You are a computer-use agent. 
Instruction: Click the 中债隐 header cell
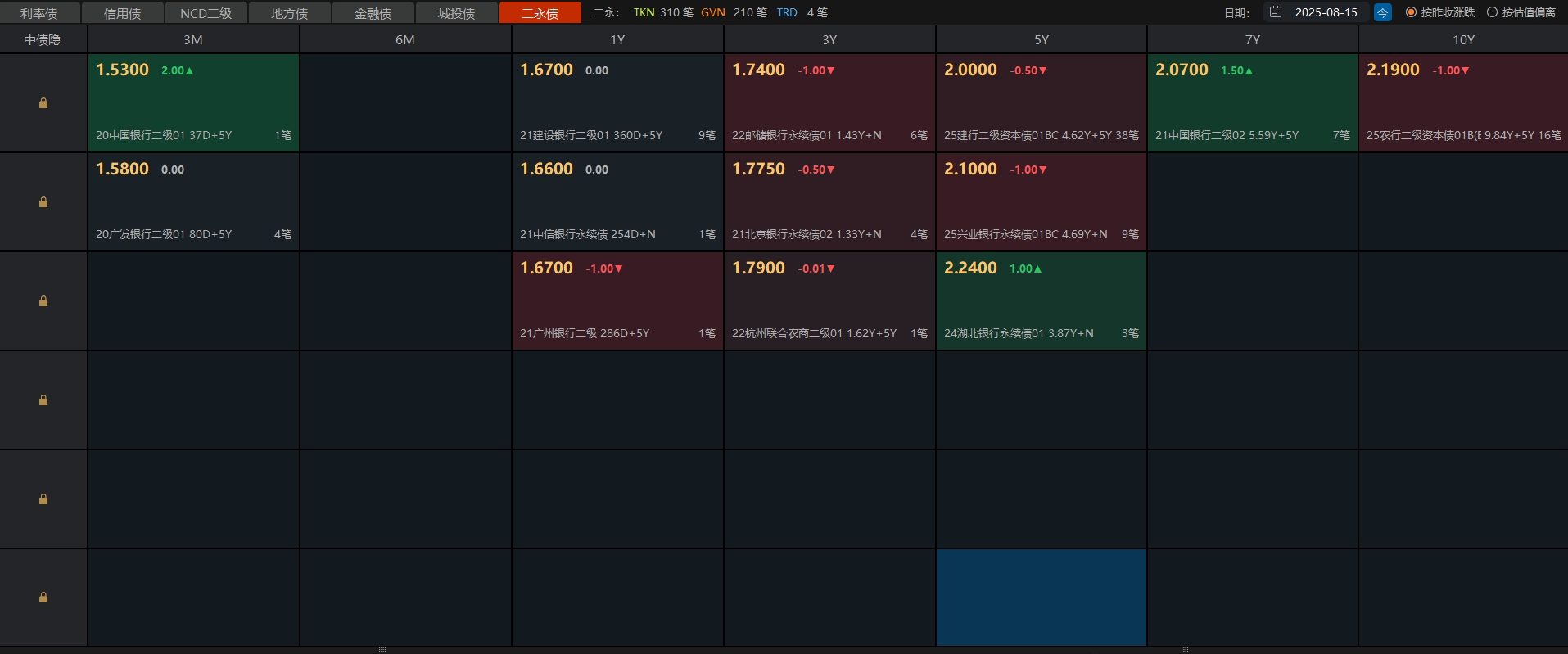tap(43, 39)
